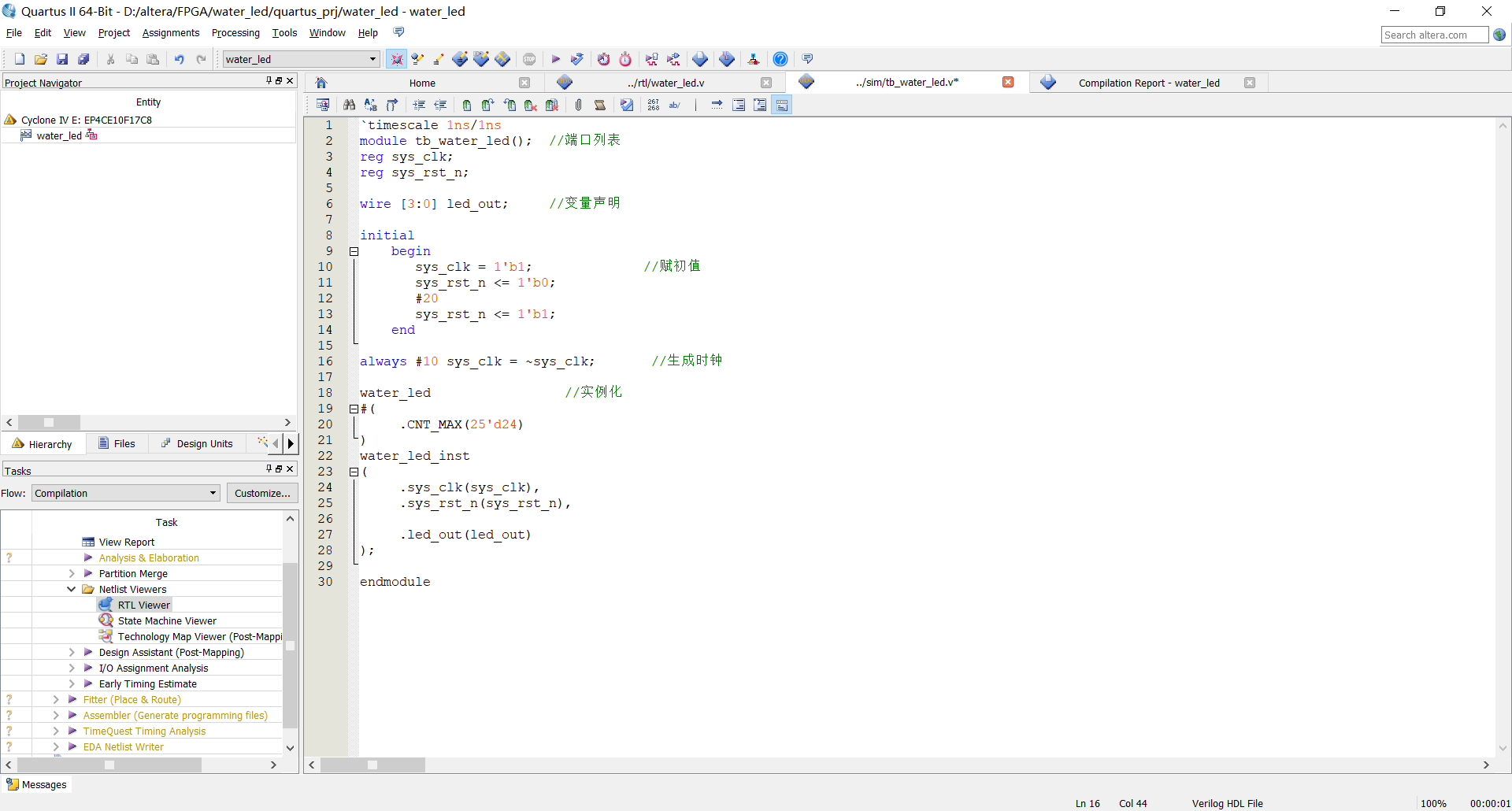This screenshot has width=1512, height=811.
Task: Toggle the highlighted icon next to the entity box
Action: (x=396, y=59)
